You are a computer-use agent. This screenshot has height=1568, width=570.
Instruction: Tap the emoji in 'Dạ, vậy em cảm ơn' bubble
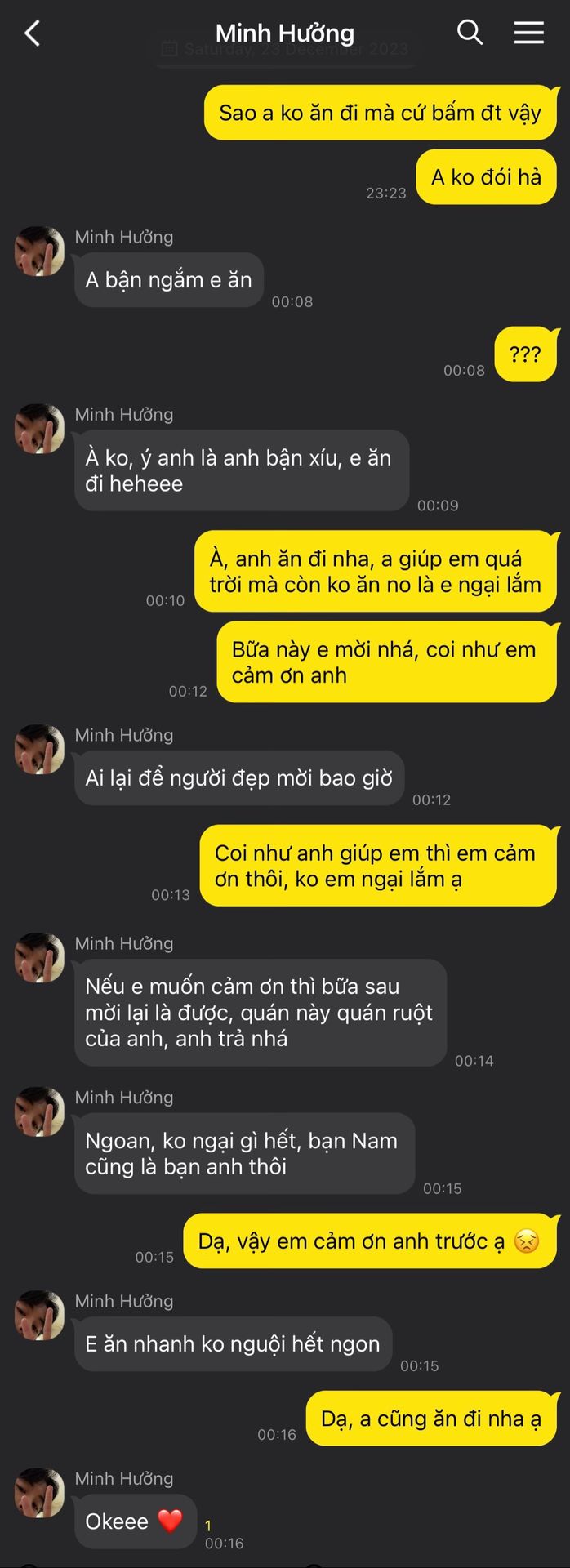pyautogui.click(x=527, y=1241)
